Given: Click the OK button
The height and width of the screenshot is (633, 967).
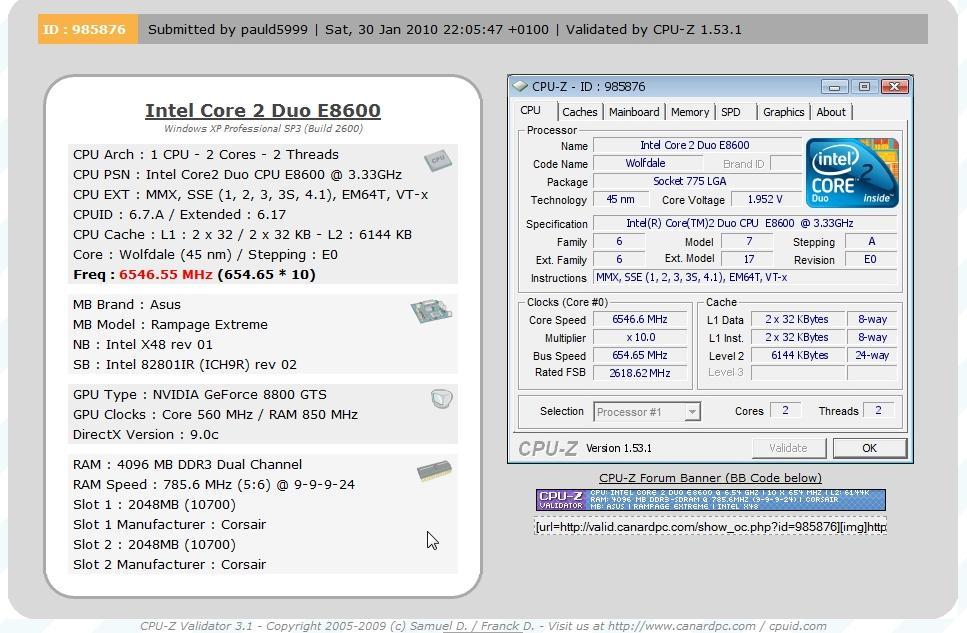Looking at the screenshot, I should 870,448.
